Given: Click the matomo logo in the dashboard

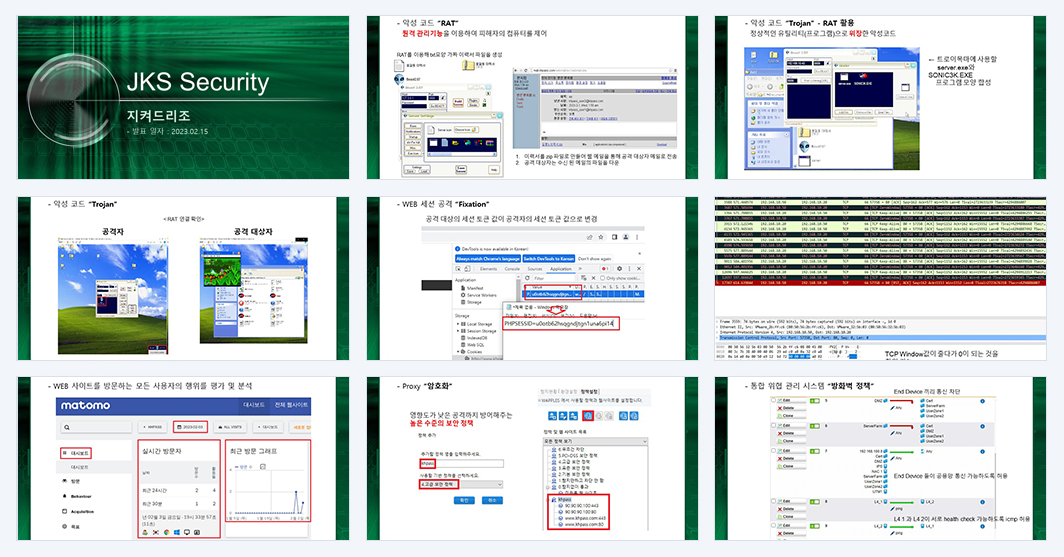Looking at the screenshot, I should (x=86, y=405).
